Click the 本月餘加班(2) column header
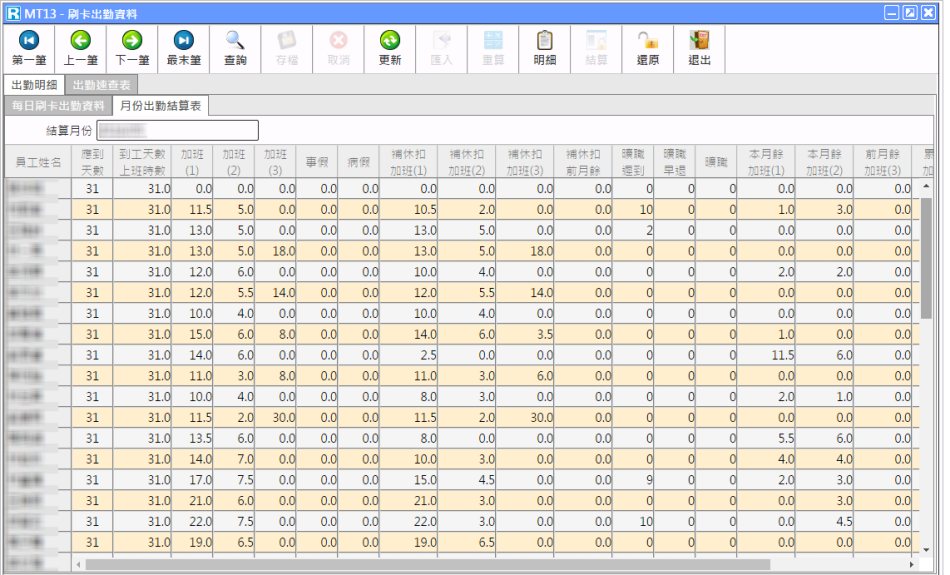This screenshot has height=575, width=950. (824, 162)
